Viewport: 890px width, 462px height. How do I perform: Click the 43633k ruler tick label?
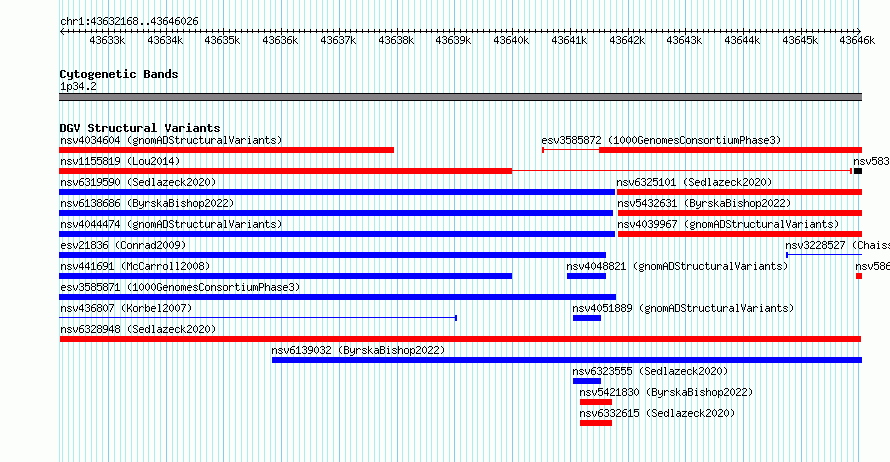pos(107,40)
